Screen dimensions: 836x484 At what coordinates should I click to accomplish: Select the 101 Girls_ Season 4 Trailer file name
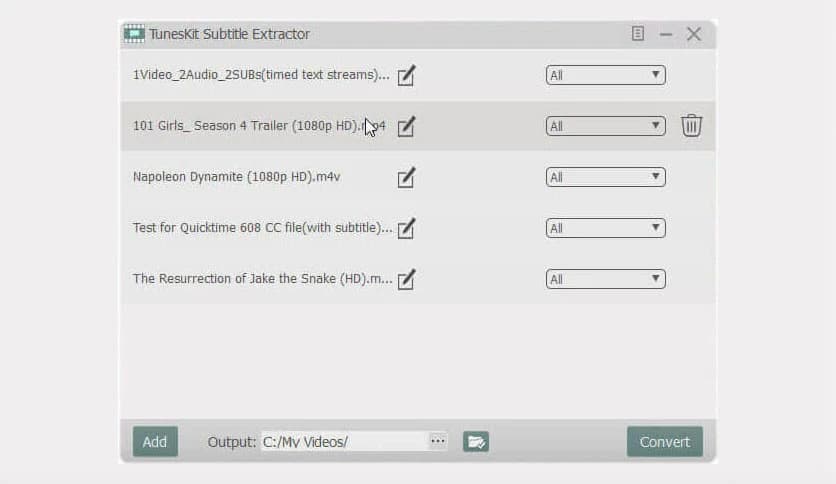[x=259, y=126]
